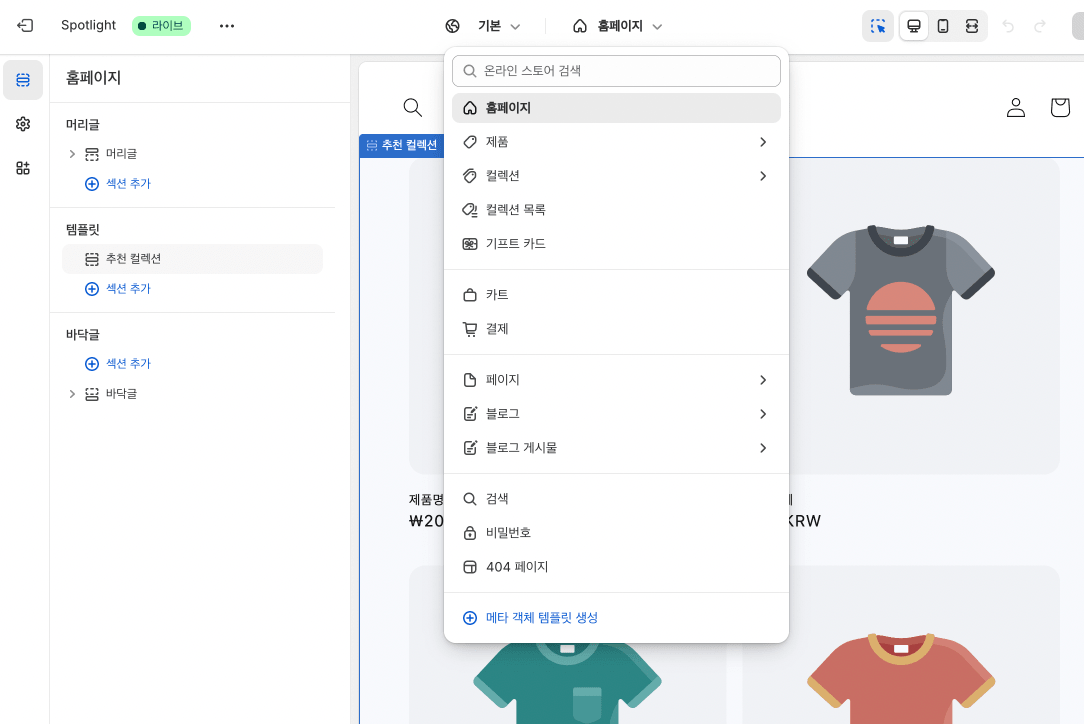Open the three-dots more actions menu
The height and width of the screenshot is (724, 1084).
click(x=227, y=26)
